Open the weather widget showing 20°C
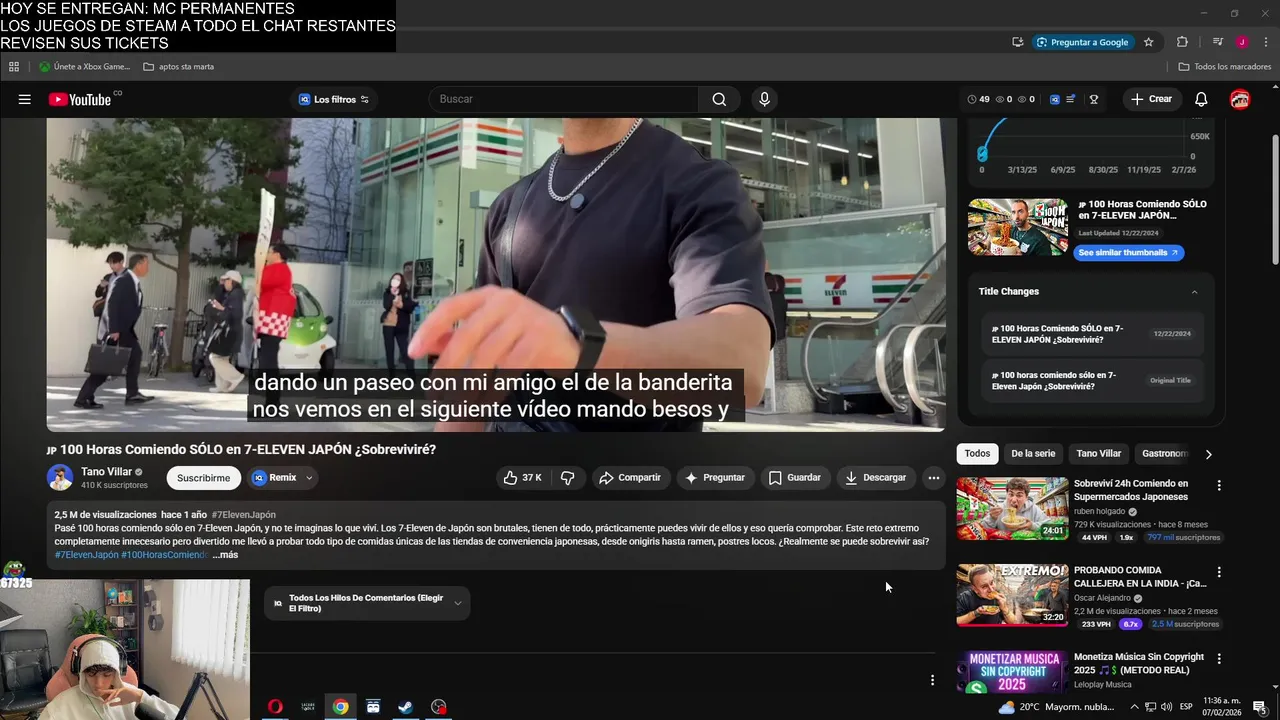This screenshot has width=1280, height=720. click(x=1056, y=707)
